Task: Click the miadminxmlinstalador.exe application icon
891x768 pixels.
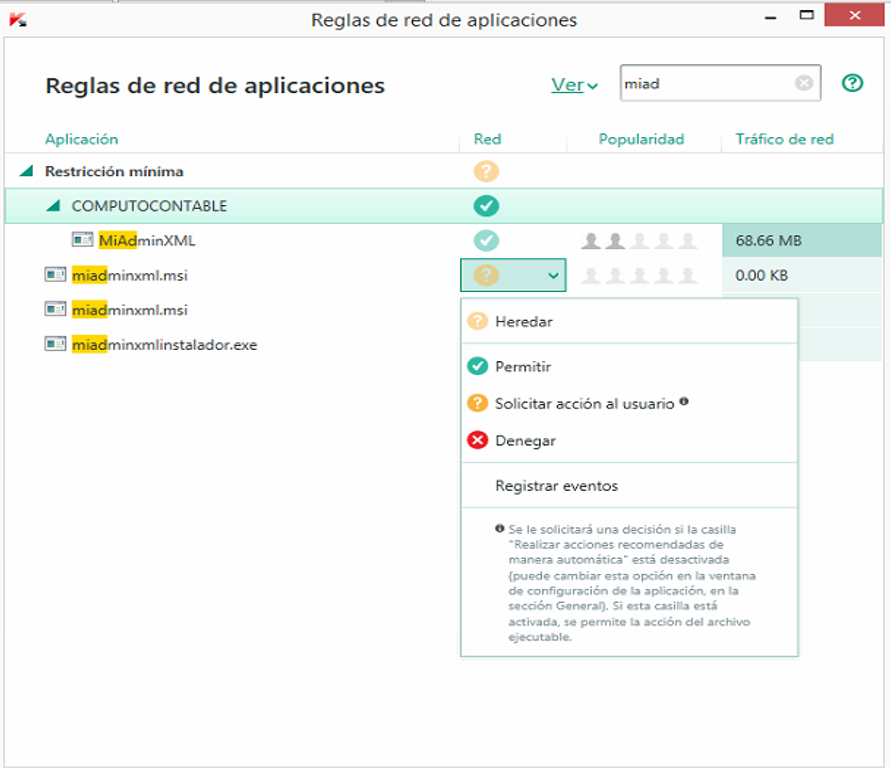Action: coord(56,344)
